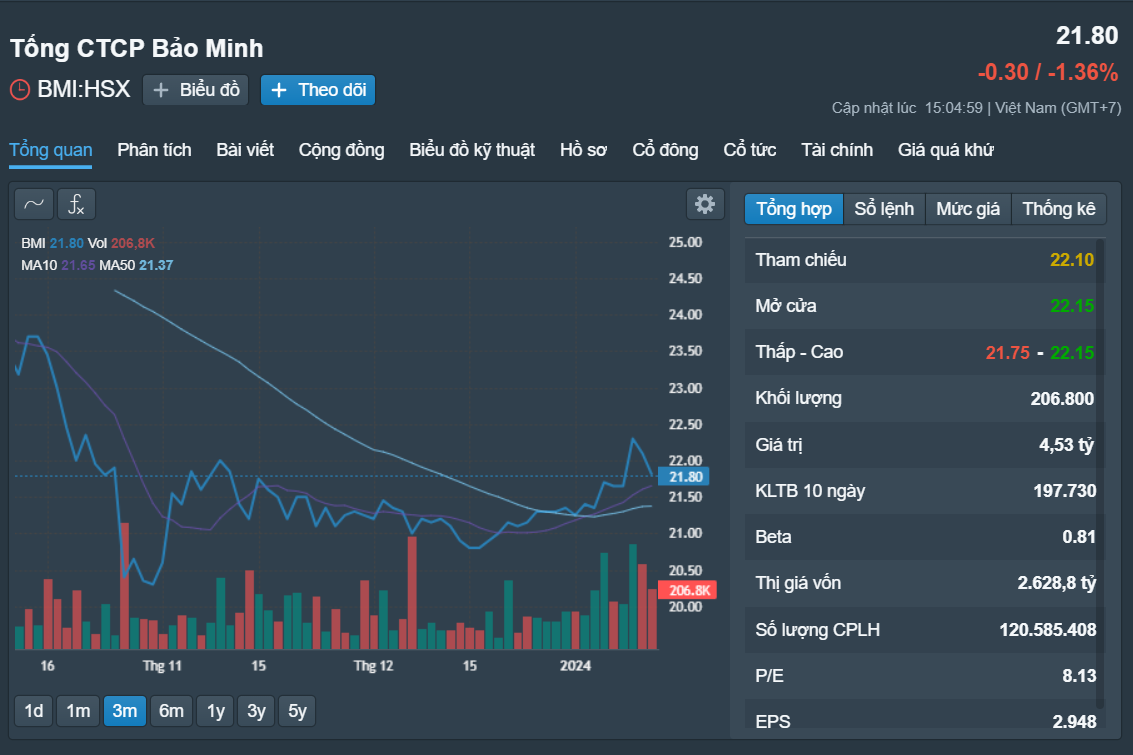Open the Cổ đông tab

[665, 150]
